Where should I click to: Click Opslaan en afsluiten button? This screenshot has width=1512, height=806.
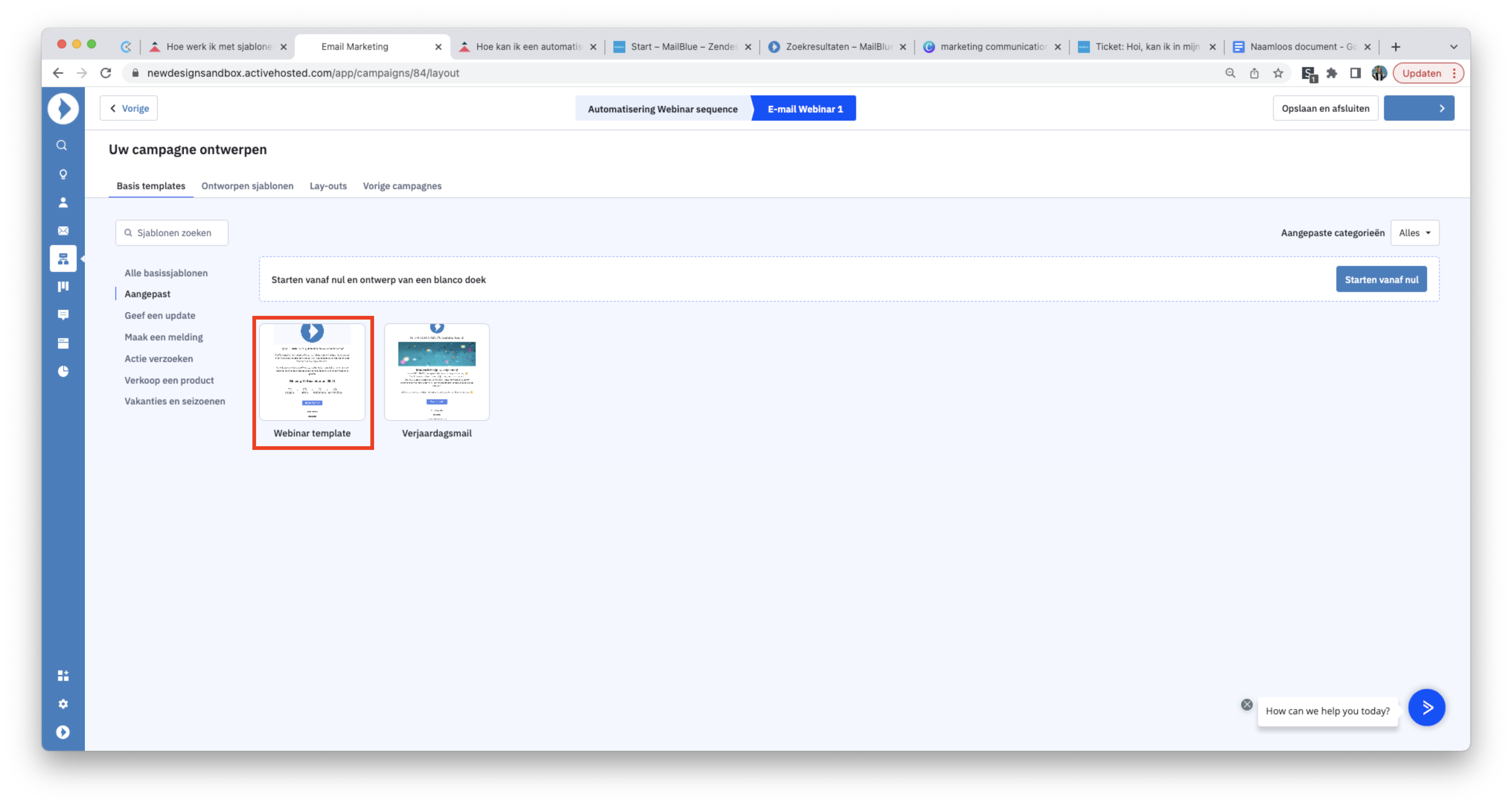(x=1325, y=108)
